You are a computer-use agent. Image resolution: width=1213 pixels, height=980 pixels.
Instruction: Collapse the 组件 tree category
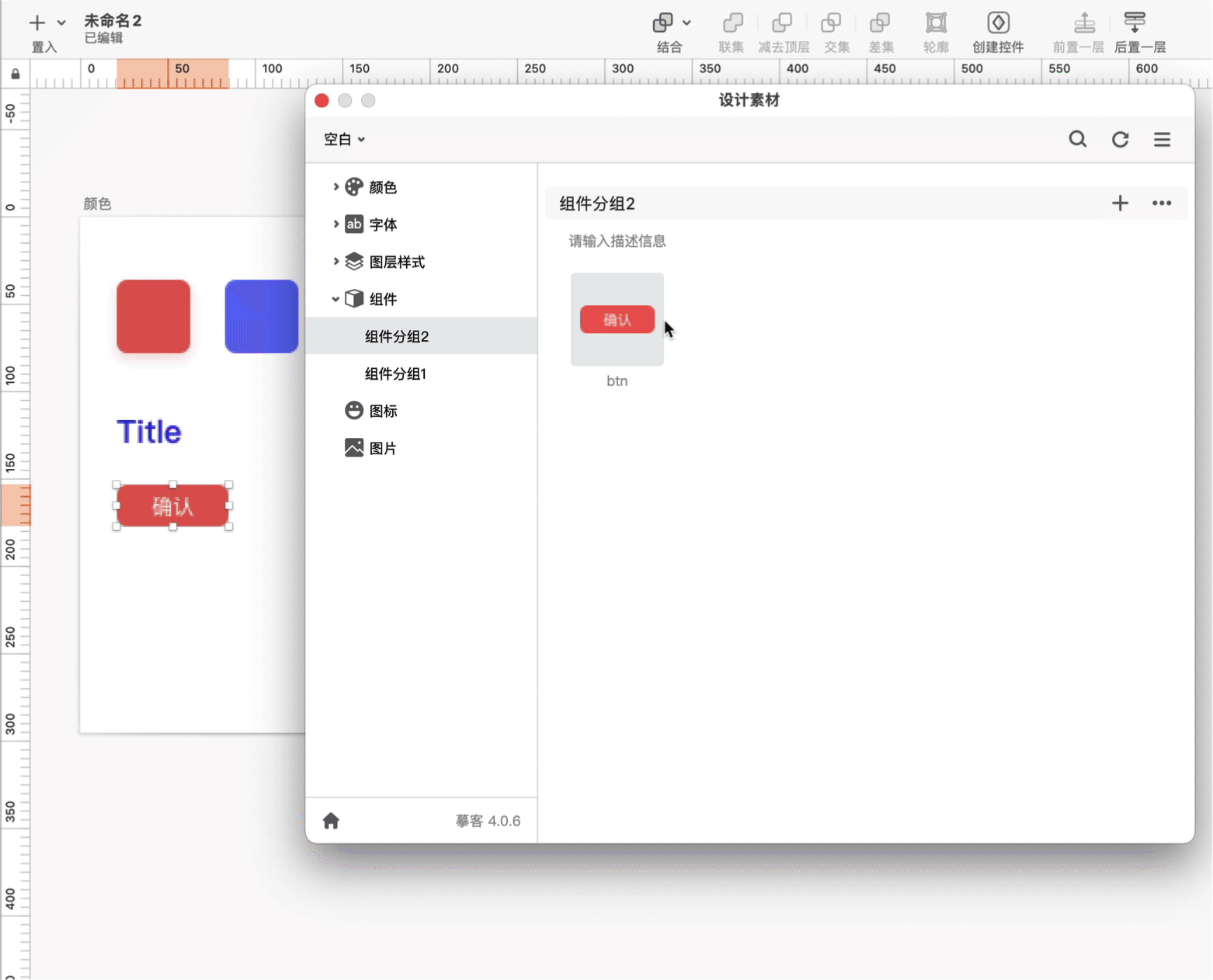(335, 299)
